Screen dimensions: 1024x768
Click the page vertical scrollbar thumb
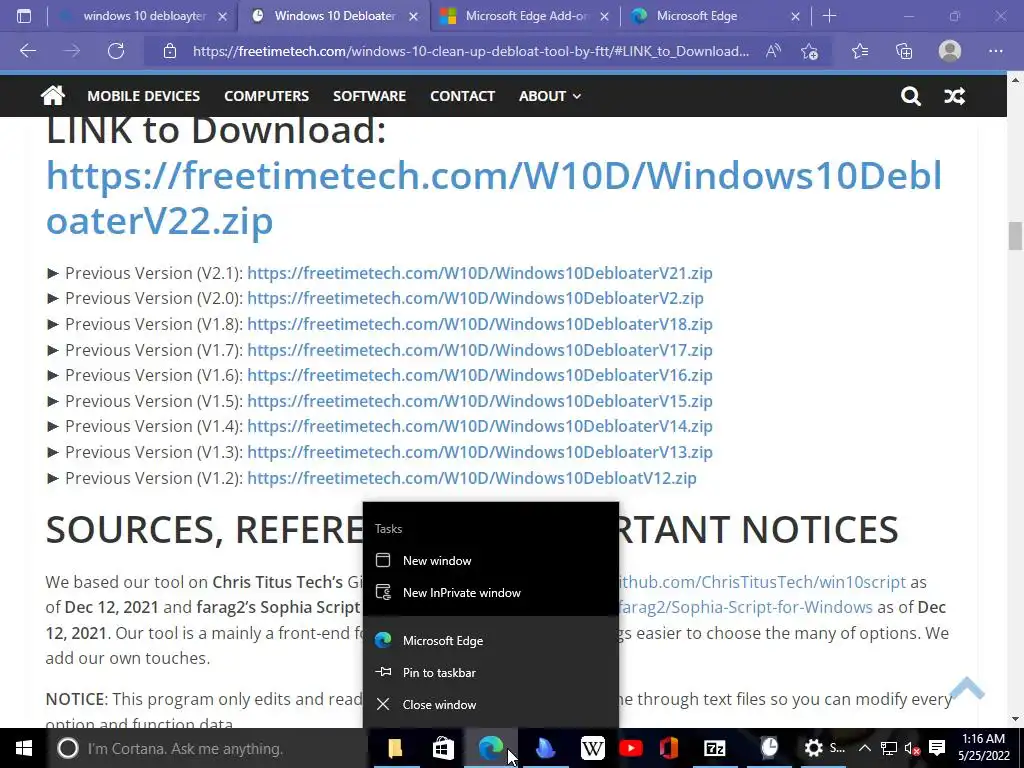pyautogui.click(x=1015, y=236)
